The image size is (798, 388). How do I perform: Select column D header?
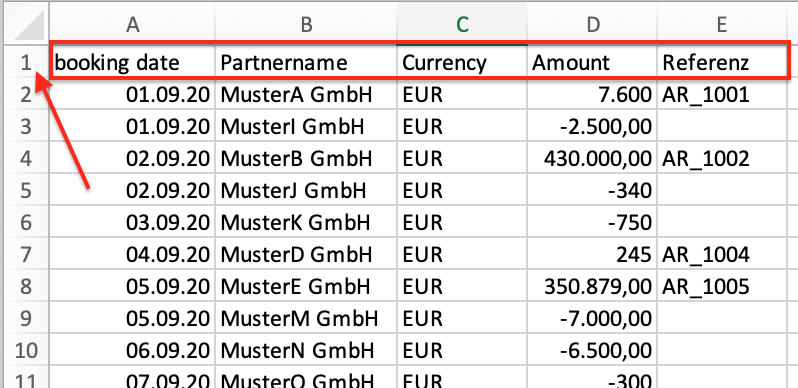pos(592,24)
